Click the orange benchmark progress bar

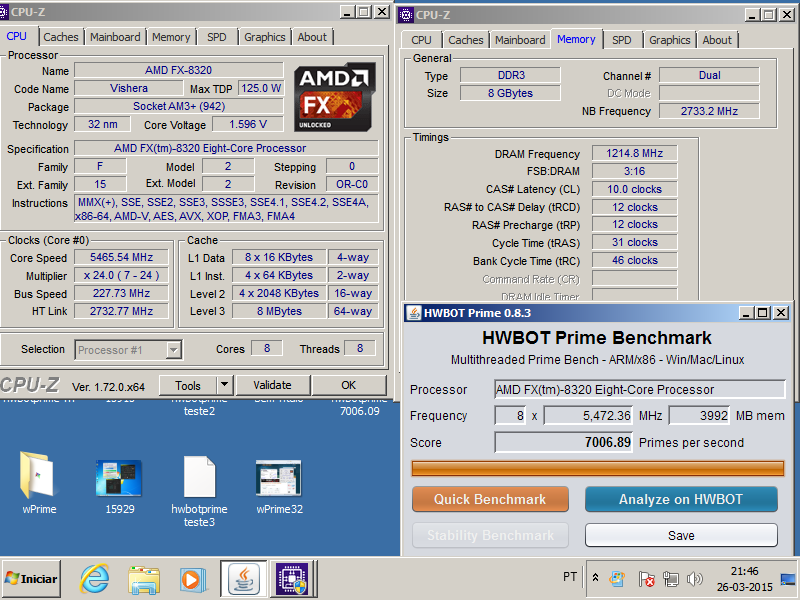[x=597, y=468]
